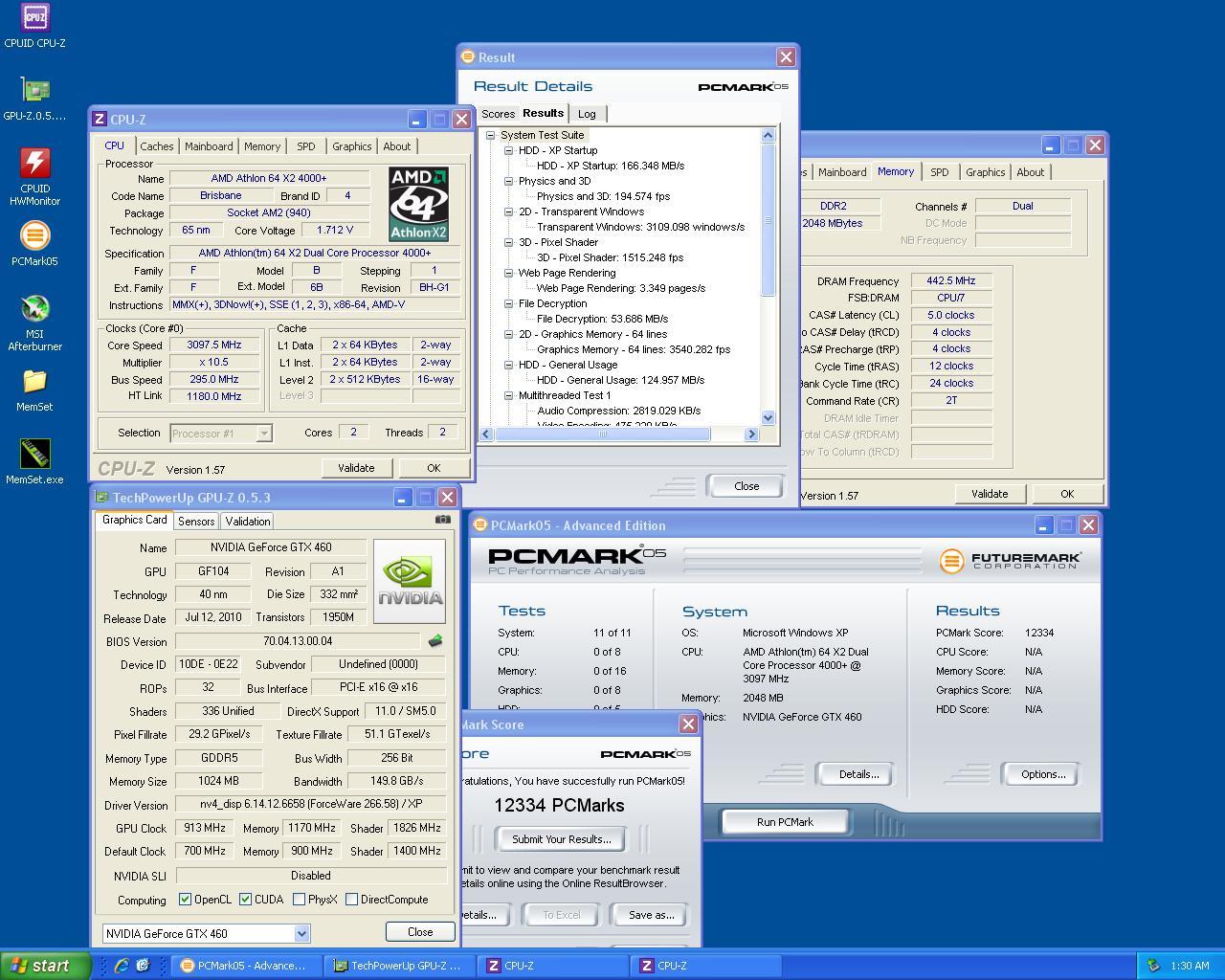Click Internet Explorer quick launch icon
The width and height of the screenshot is (1225, 980).
point(122,966)
